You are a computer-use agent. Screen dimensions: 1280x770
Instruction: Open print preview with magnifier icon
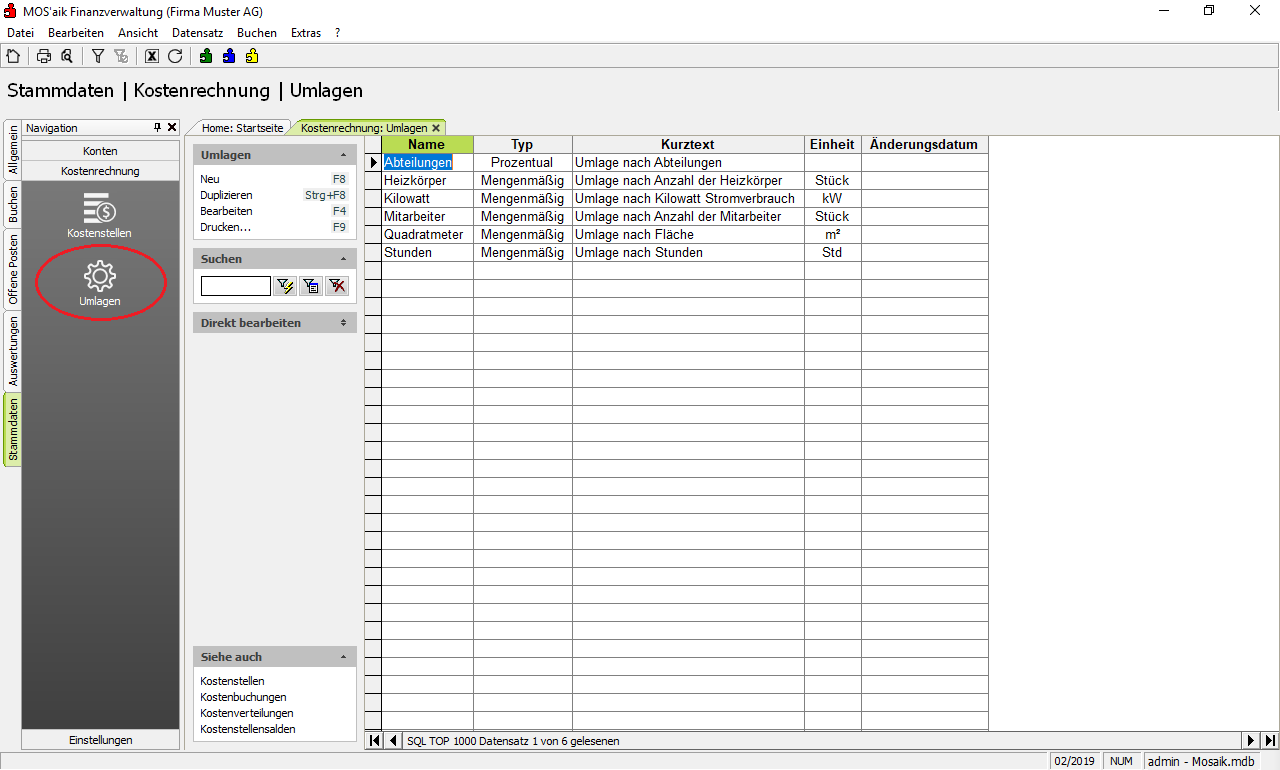pos(66,57)
